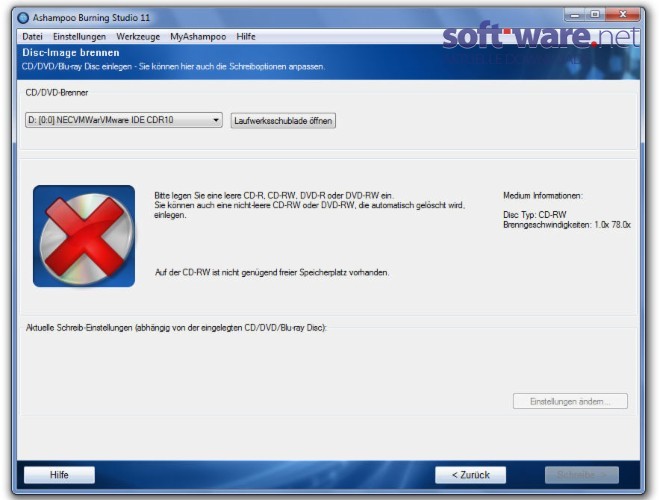
Task: Click the Hilfe button at bottom
Action: coord(59,475)
